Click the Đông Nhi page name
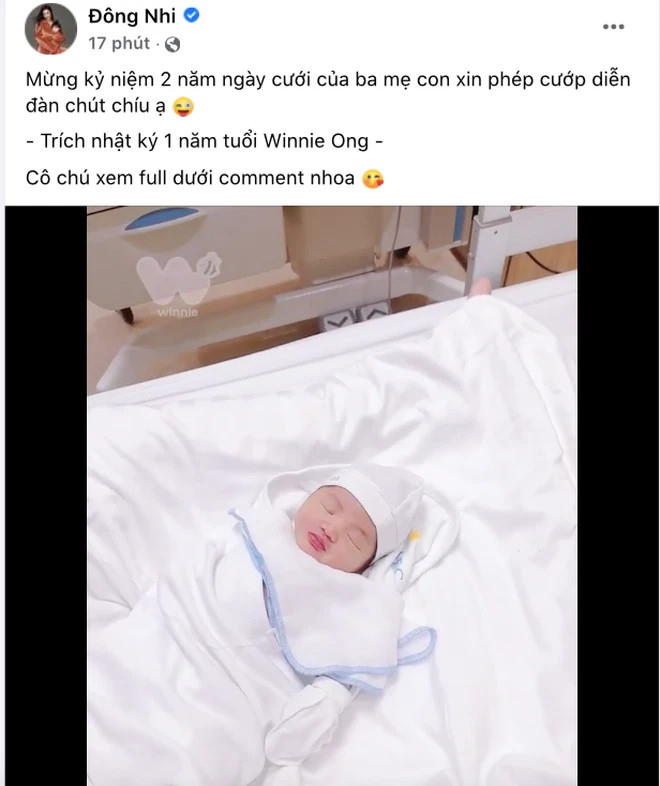Image resolution: width=660 pixels, height=786 pixels. [132, 16]
